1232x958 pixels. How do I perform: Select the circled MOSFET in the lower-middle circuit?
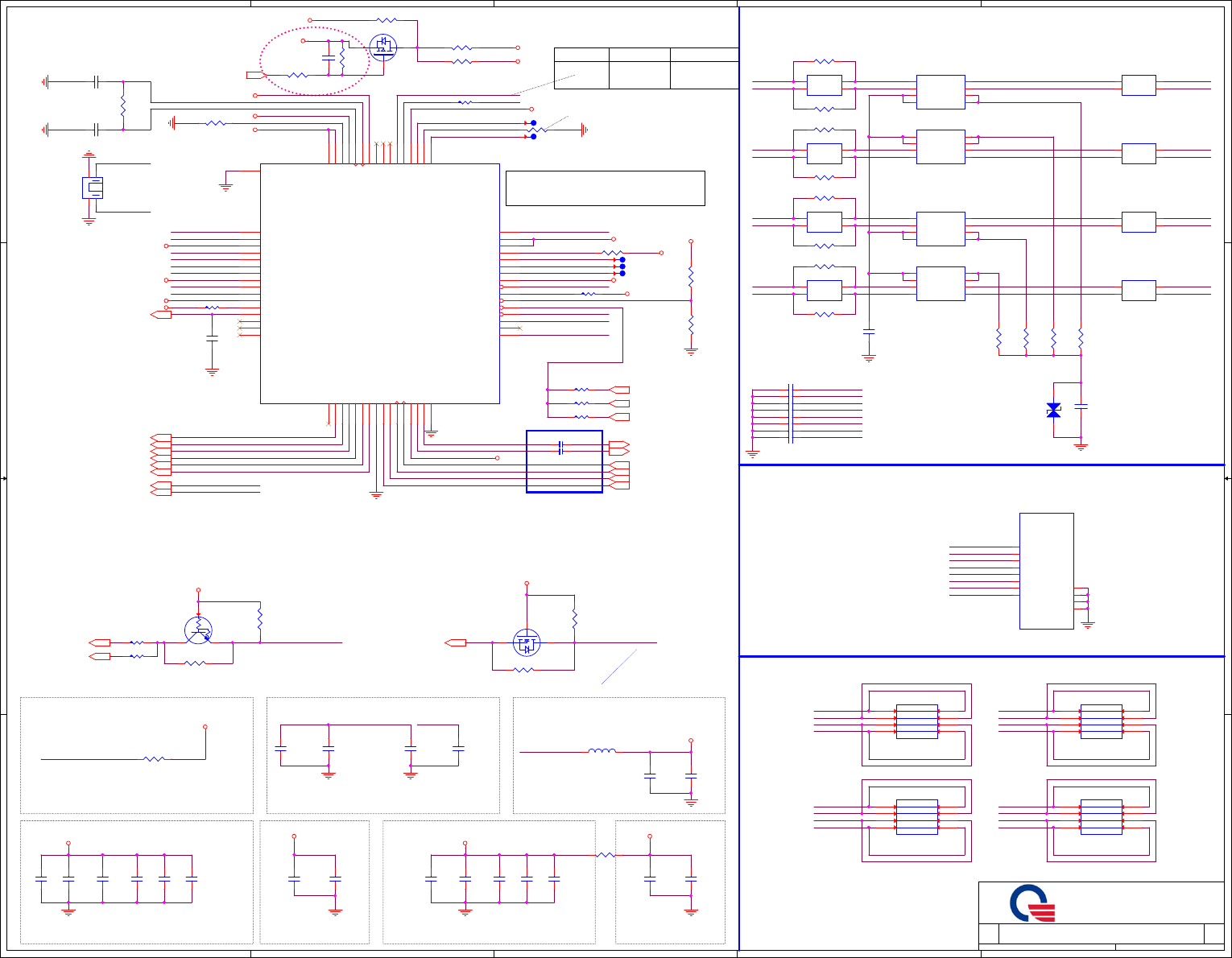527,642
